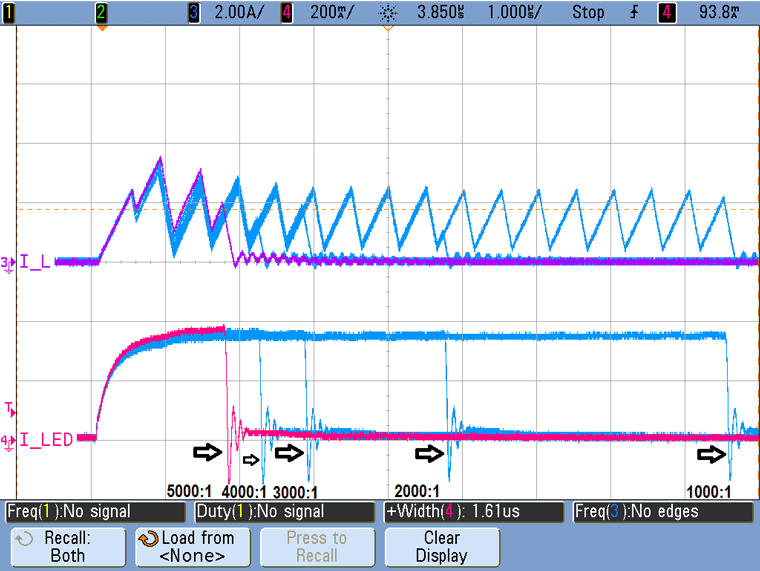Open the Recall: Both softkey
The height and width of the screenshot is (571, 760).
click(x=68, y=547)
